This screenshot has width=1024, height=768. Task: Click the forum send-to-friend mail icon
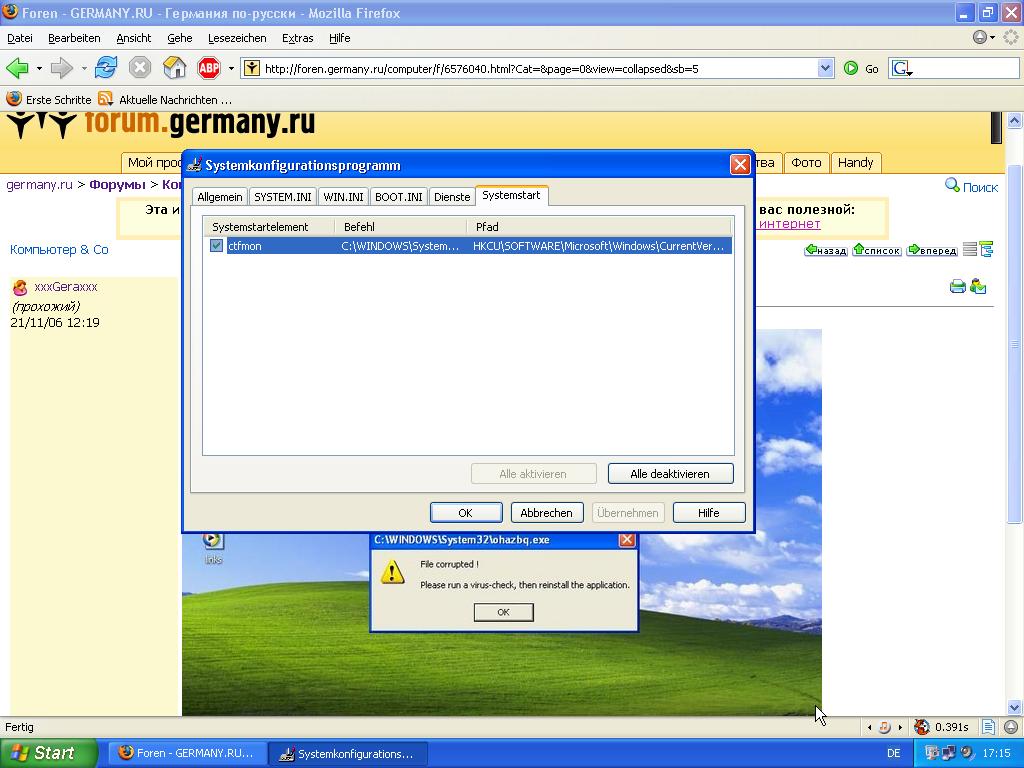pos(978,286)
